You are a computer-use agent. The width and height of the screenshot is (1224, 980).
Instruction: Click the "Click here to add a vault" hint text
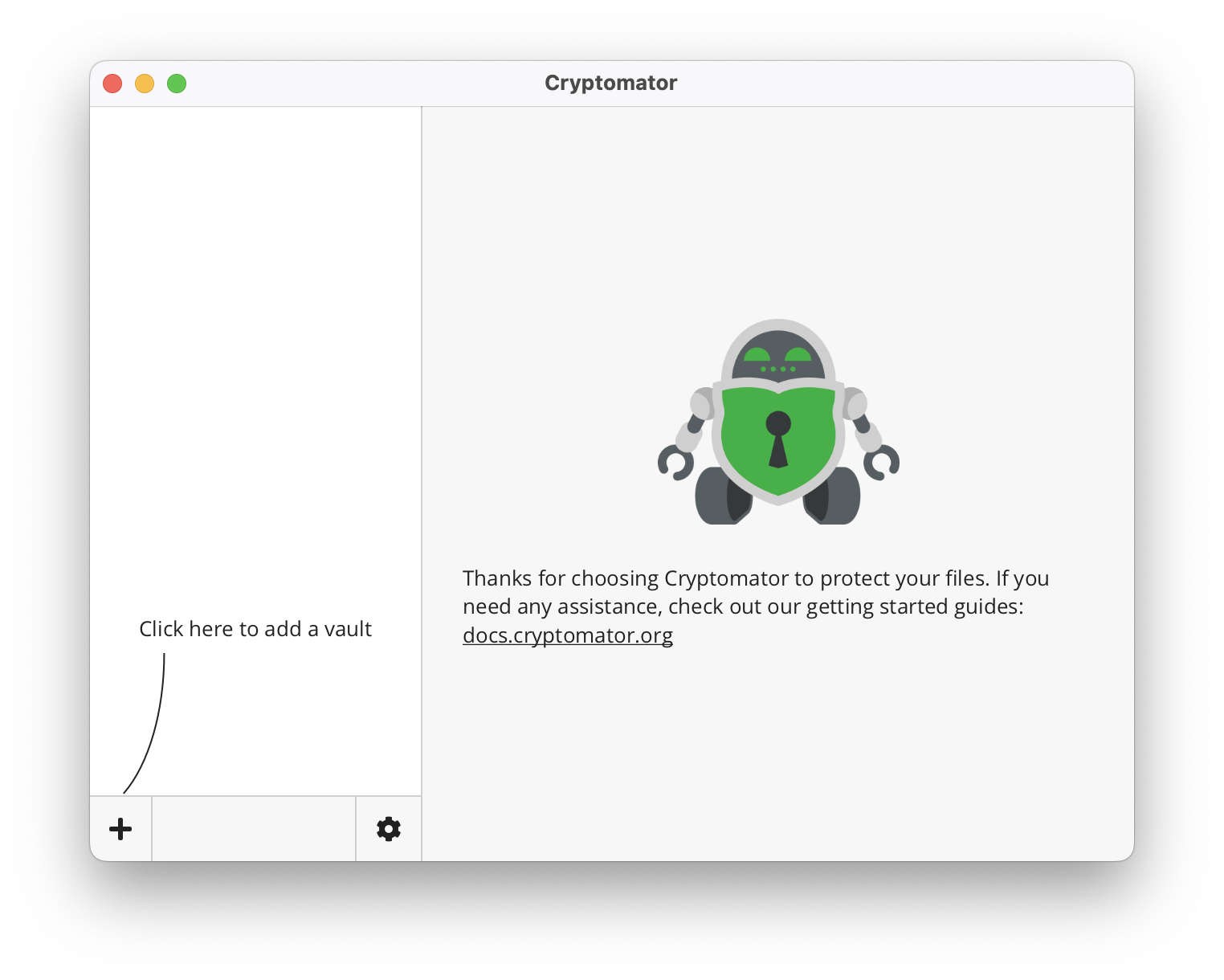point(255,629)
